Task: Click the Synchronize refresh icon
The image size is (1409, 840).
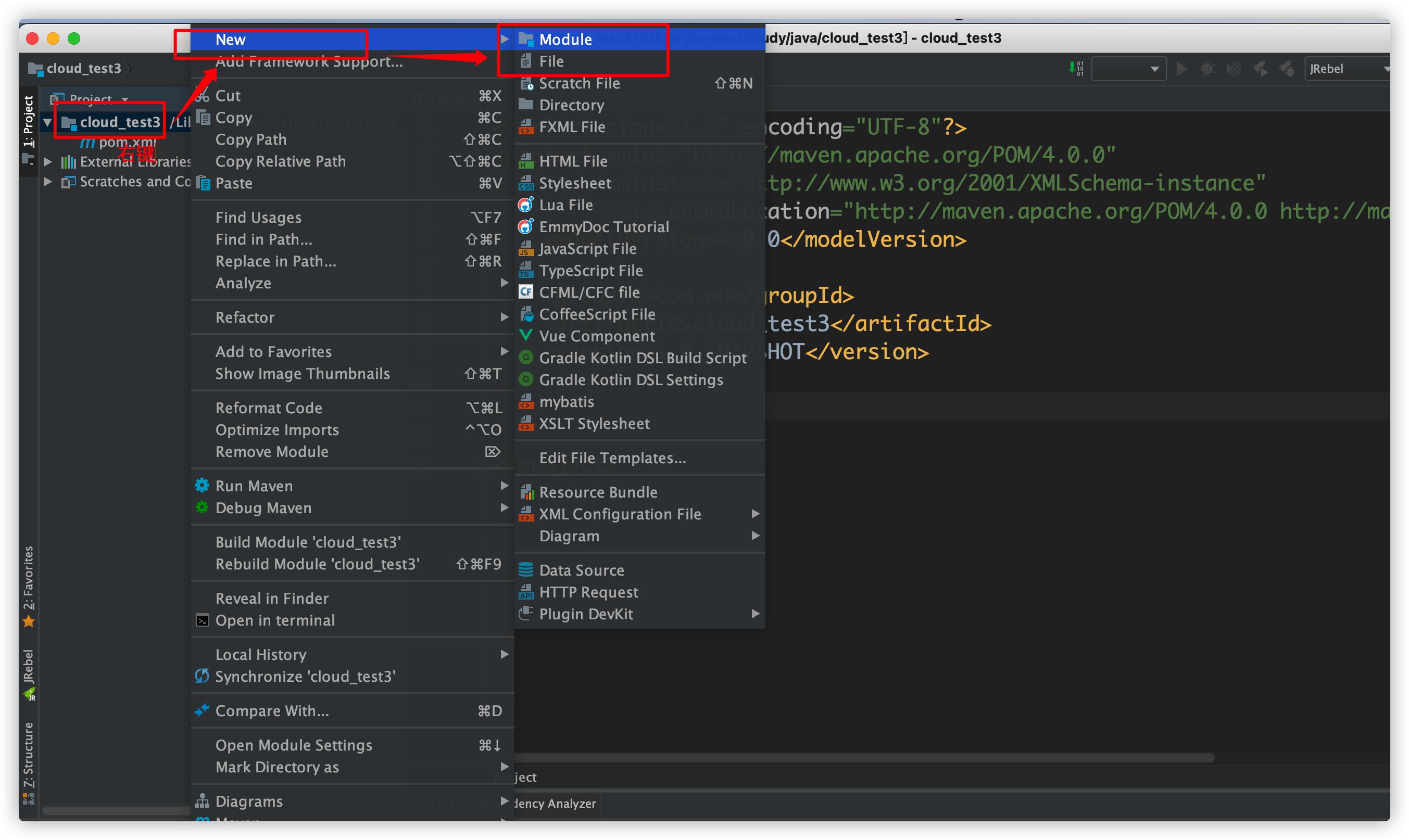Action: (x=202, y=676)
